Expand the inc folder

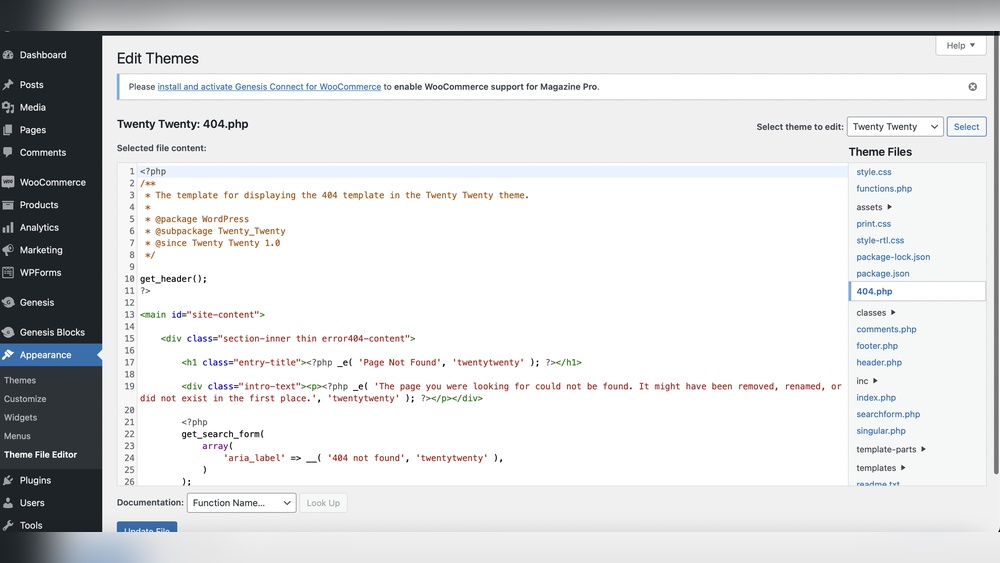pos(867,381)
